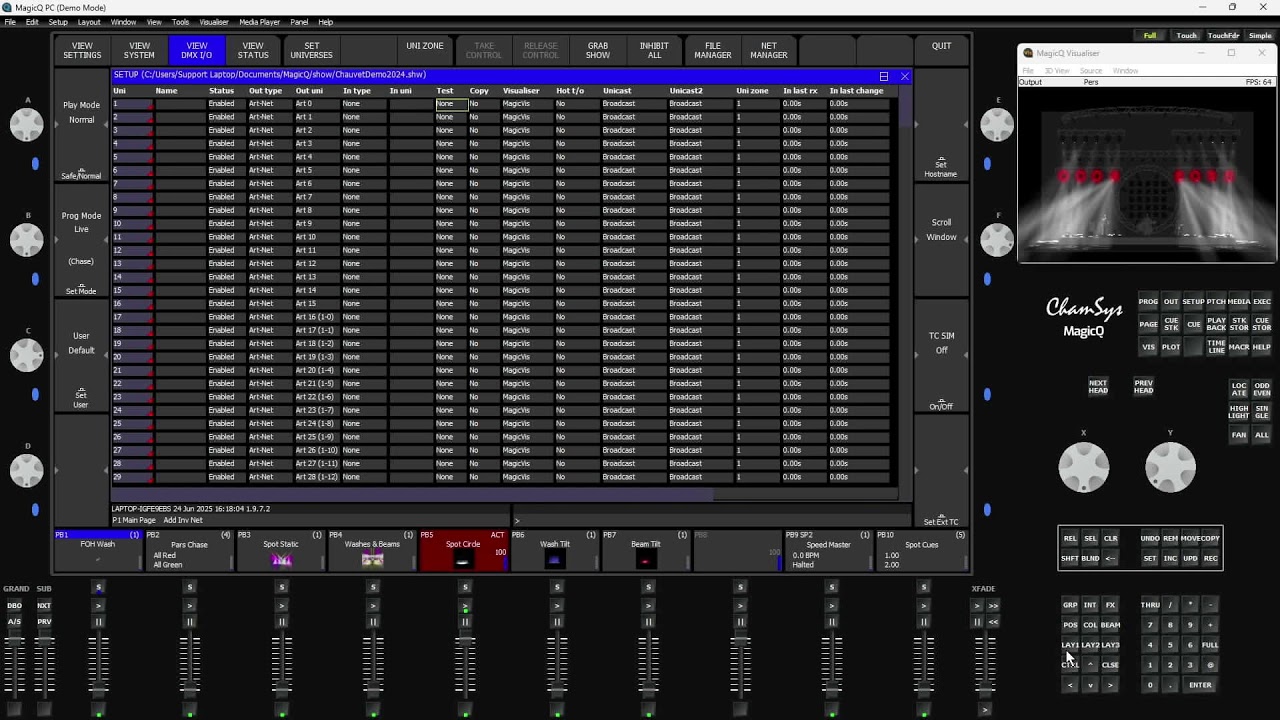Switch to VIEW SETTINGS tab

pos(82,50)
